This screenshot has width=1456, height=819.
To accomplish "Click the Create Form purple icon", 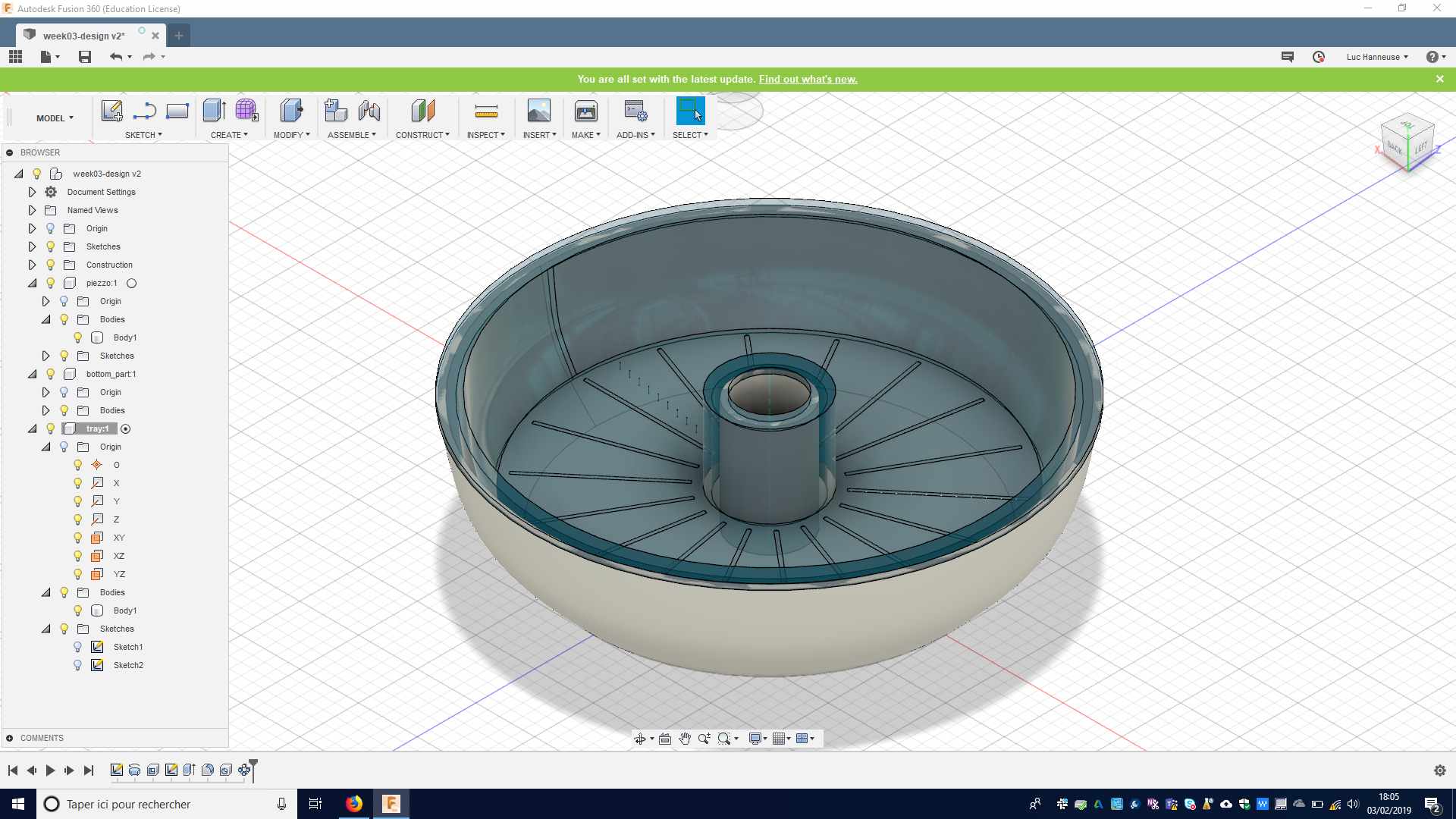I will tap(246, 111).
